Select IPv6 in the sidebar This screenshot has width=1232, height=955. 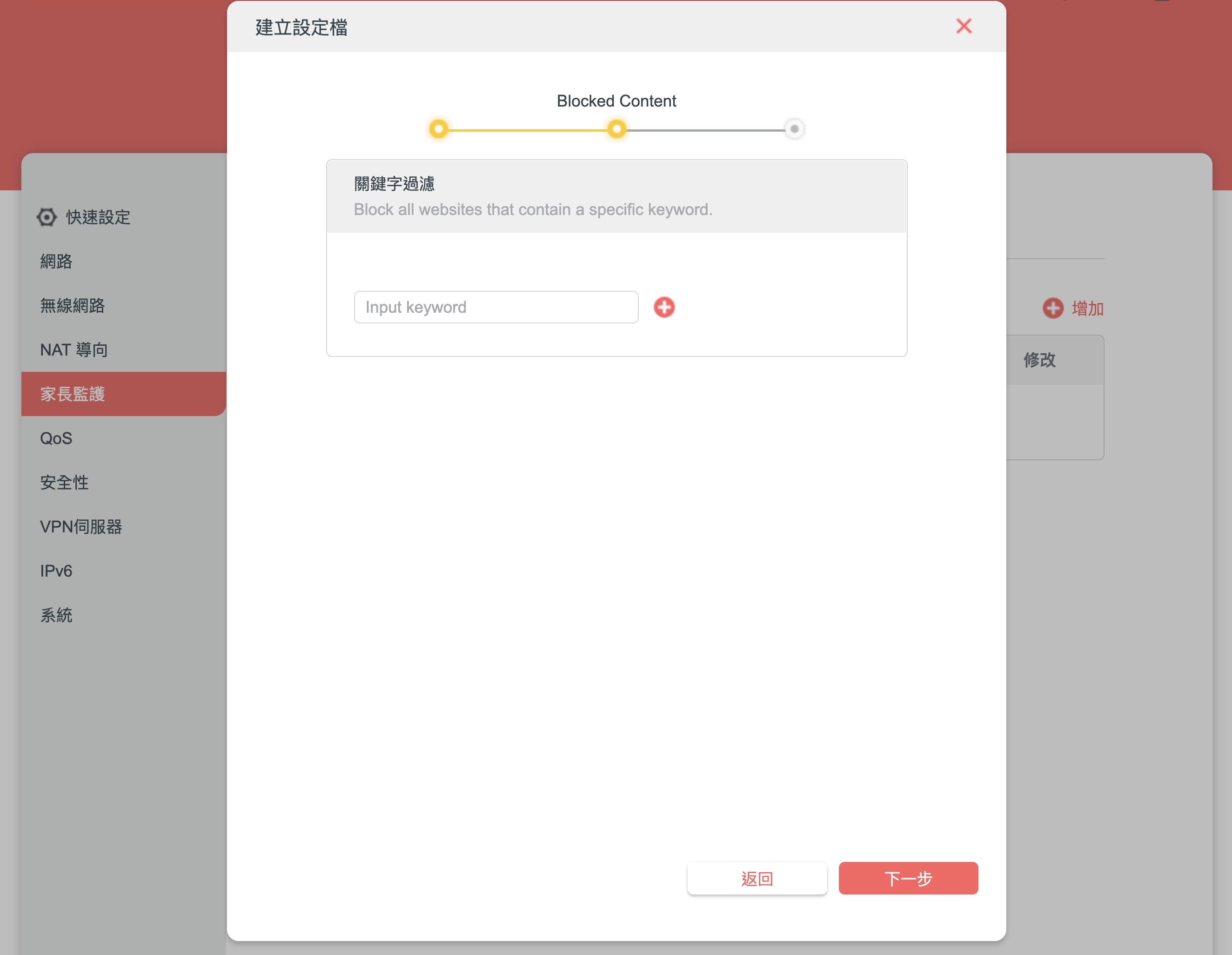point(56,571)
